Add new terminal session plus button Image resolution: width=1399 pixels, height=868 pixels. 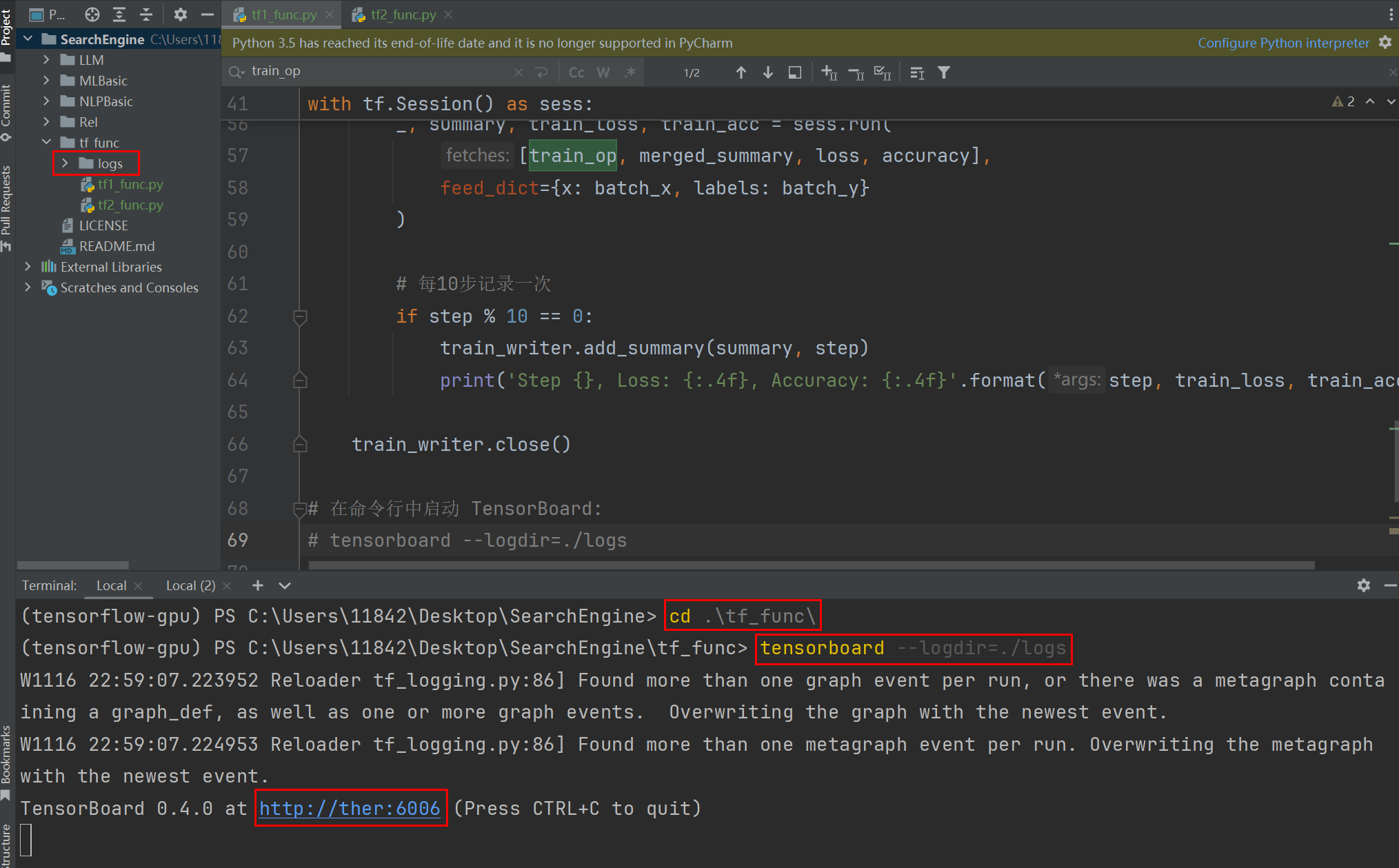[x=258, y=585]
